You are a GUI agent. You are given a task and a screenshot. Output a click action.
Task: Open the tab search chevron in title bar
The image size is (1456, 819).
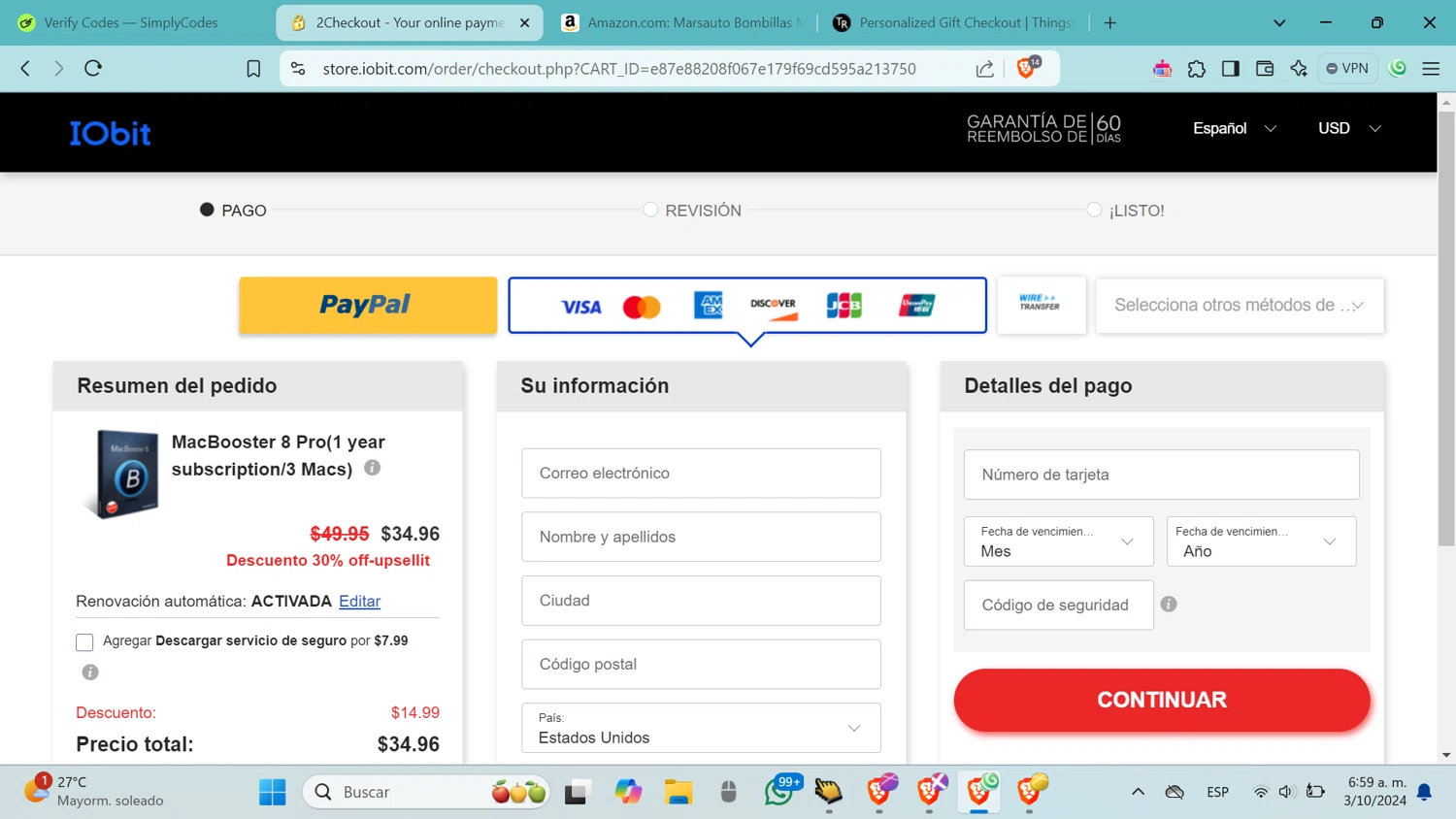click(x=1279, y=22)
